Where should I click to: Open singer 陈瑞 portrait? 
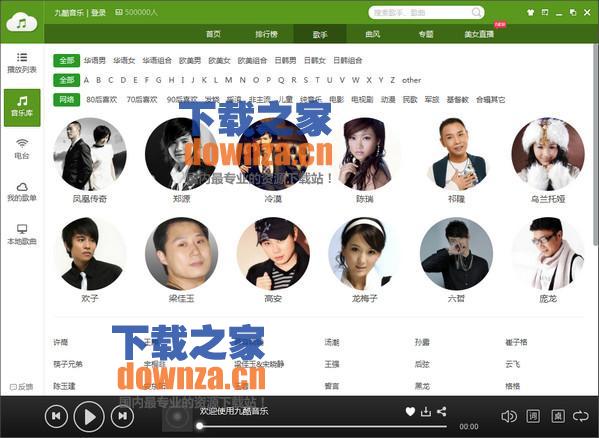(365, 154)
